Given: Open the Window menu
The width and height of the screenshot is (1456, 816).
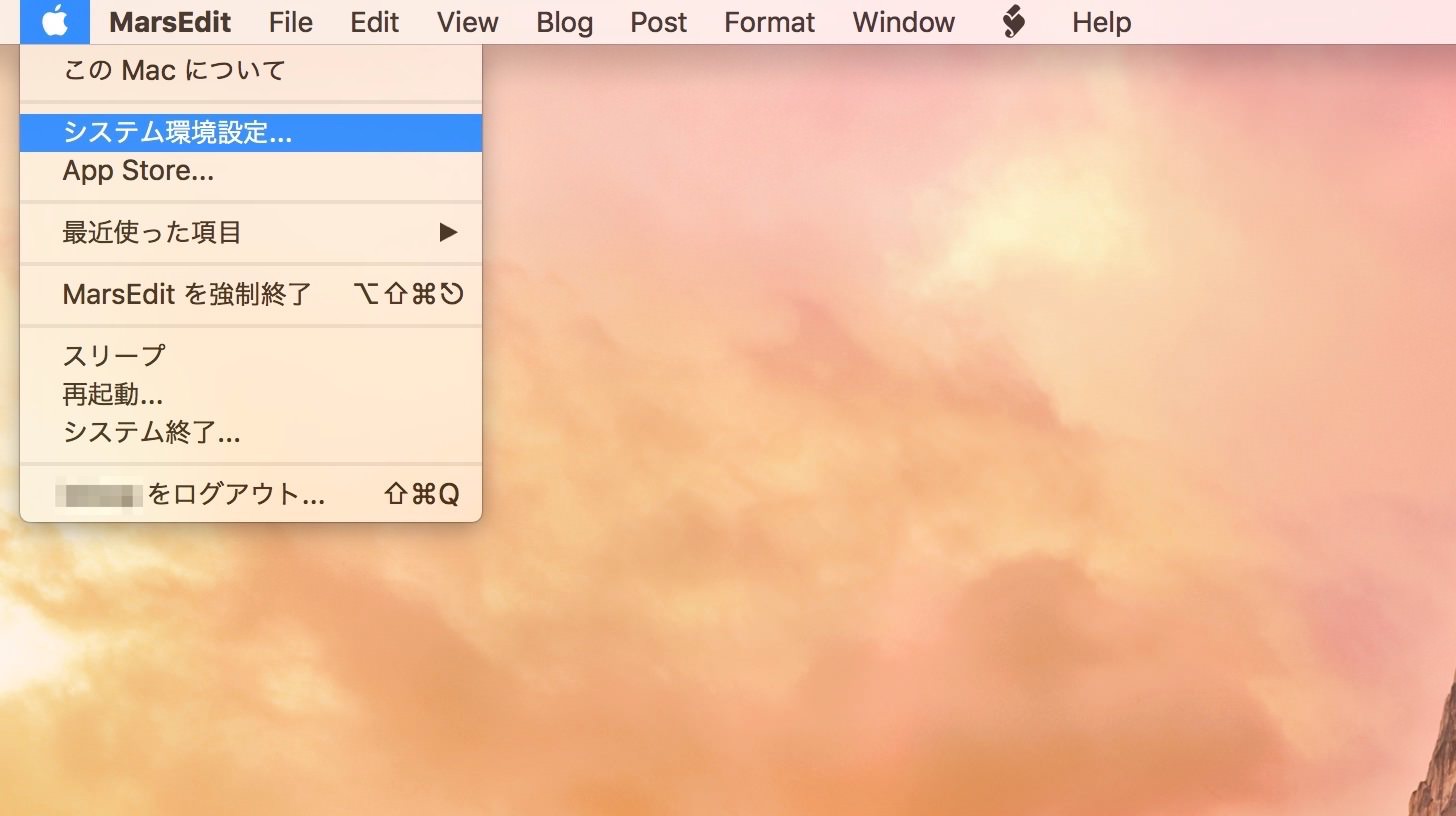Looking at the screenshot, I should (904, 22).
